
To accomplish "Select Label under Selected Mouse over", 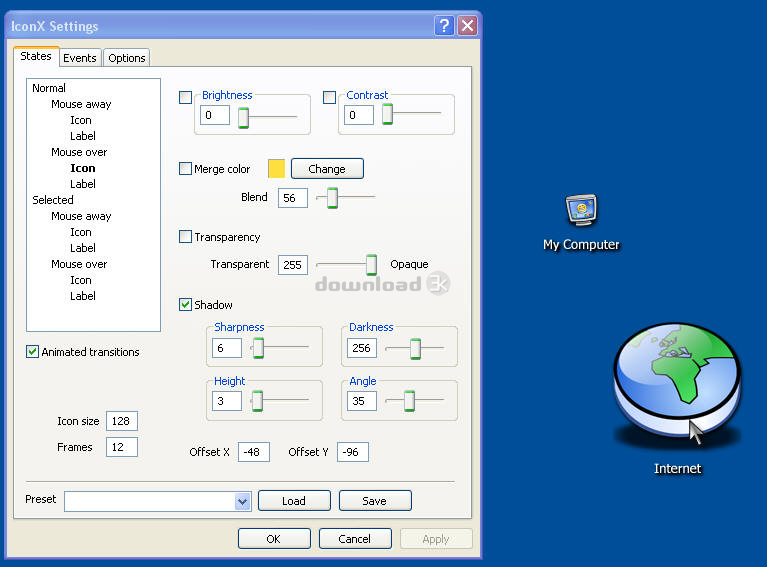I will 83,296.
